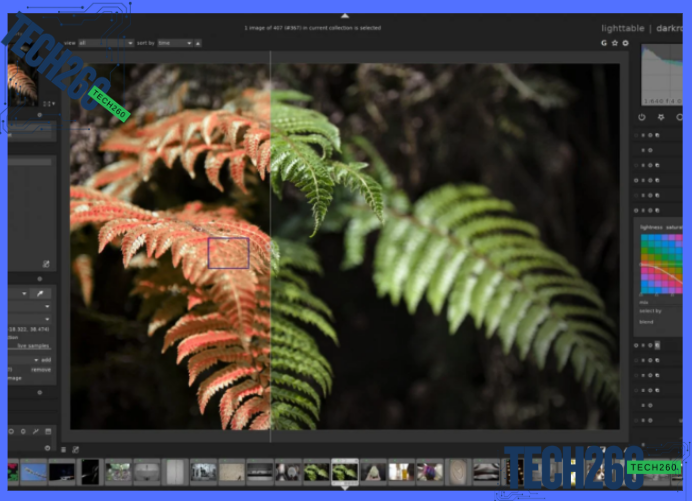Open the sort by time dropdown
The width and height of the screenshot is (692, 501).
(x=174, y=44)
